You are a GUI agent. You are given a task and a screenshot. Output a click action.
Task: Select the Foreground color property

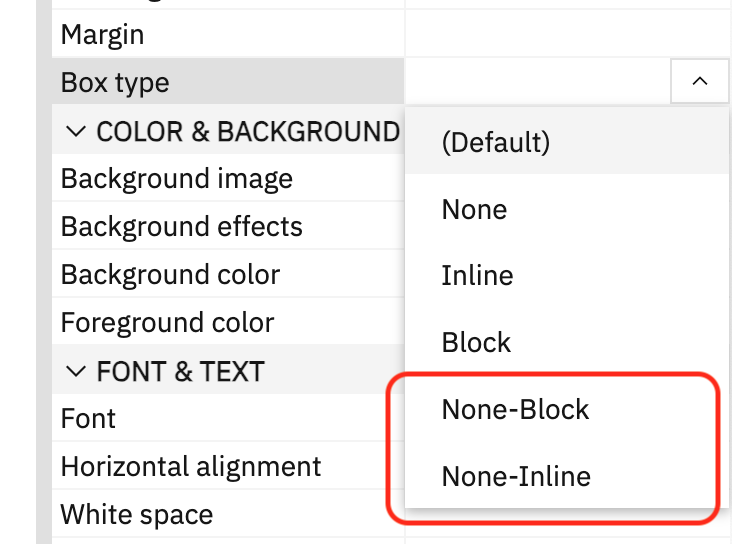(228, 322)
